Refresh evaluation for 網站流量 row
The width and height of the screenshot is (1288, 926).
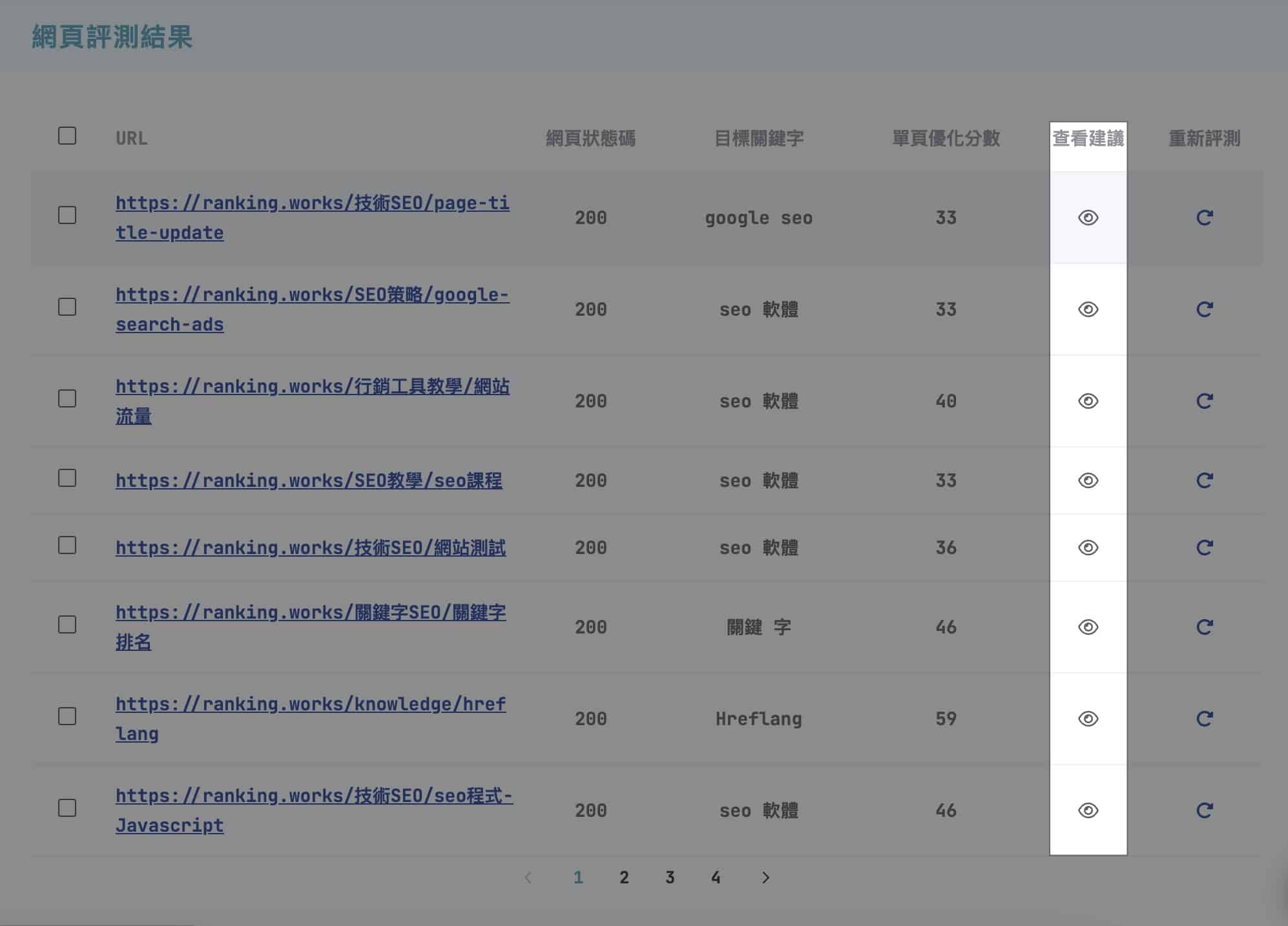[x=1204, y=401]
